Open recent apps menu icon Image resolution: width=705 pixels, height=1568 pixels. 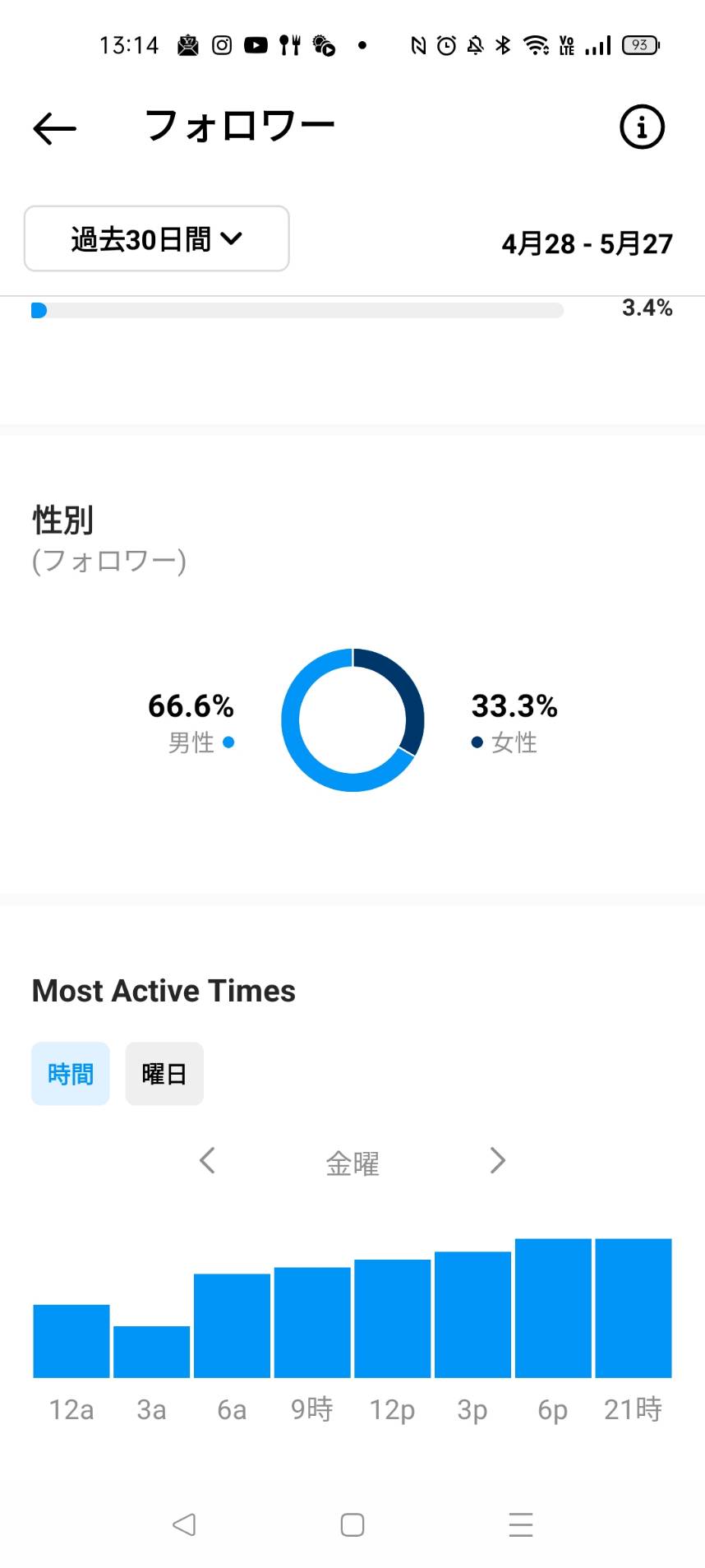point(521,1524)
